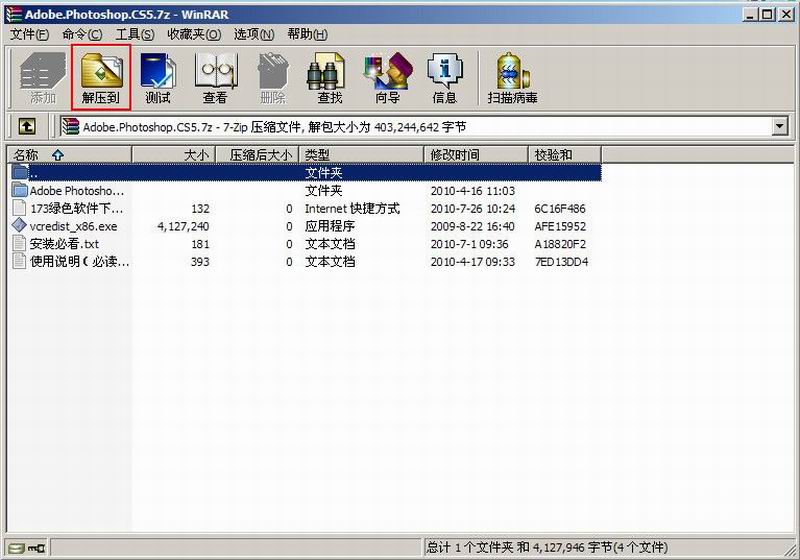800x560 pixels.
Task: Open the 帮助(H) menu
Action: click(308, 34)
